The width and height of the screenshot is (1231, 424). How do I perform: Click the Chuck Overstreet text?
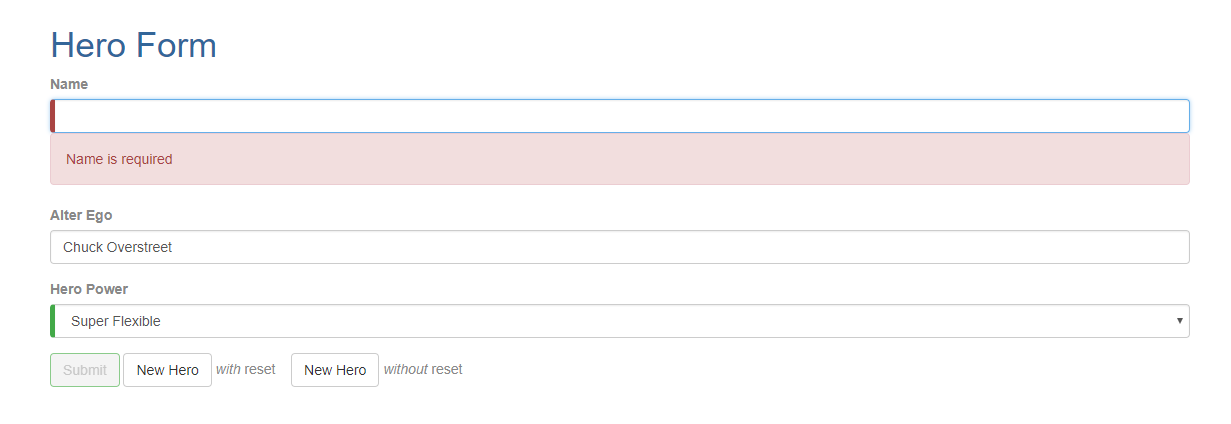117,247
